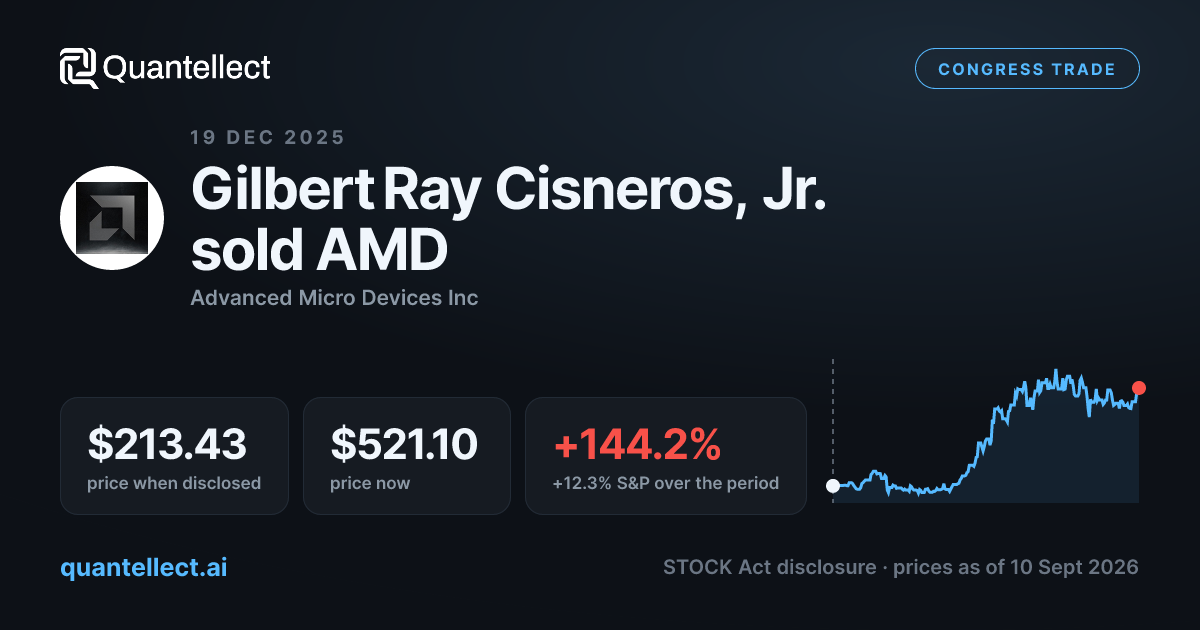Click the AMD company logo avatar

point(112,218)
